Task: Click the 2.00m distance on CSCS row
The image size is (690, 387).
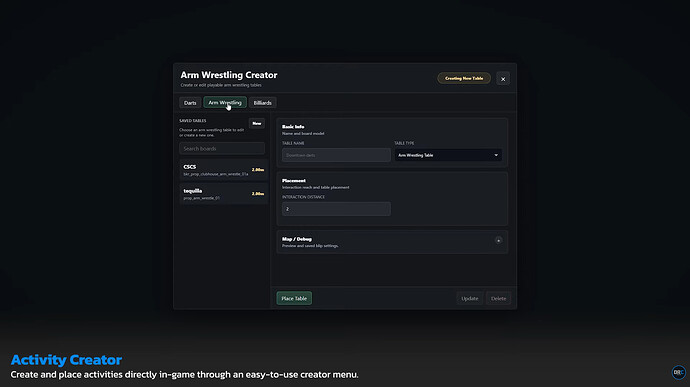Action: [x=258, y=170]
